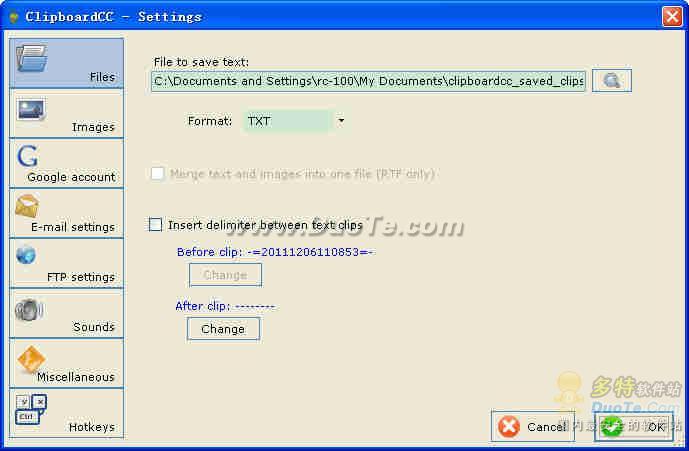
Task: Select the Hotkeys label in sidebar
Action: 91,427
